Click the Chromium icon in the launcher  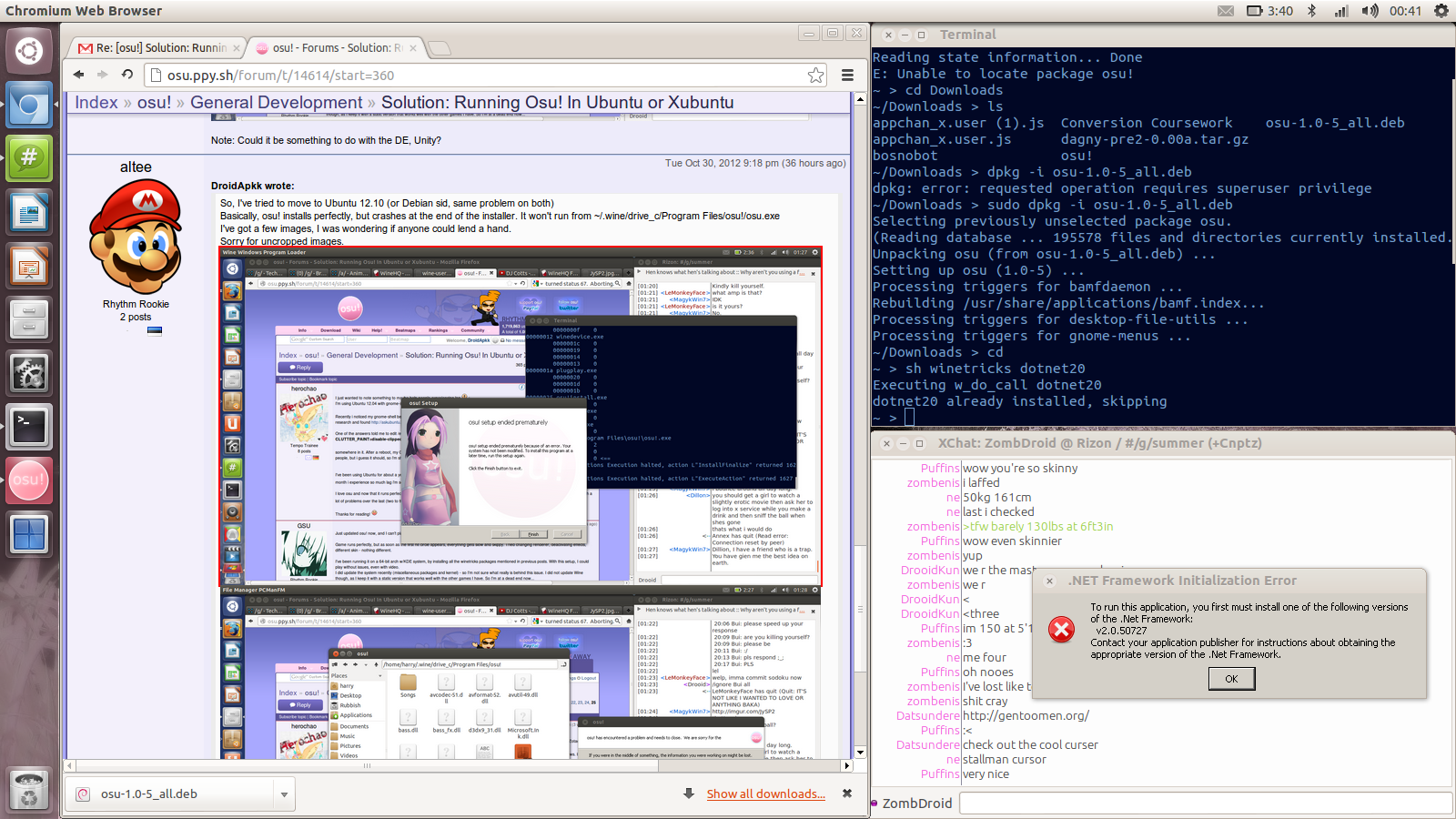click(x=29, y=105)
